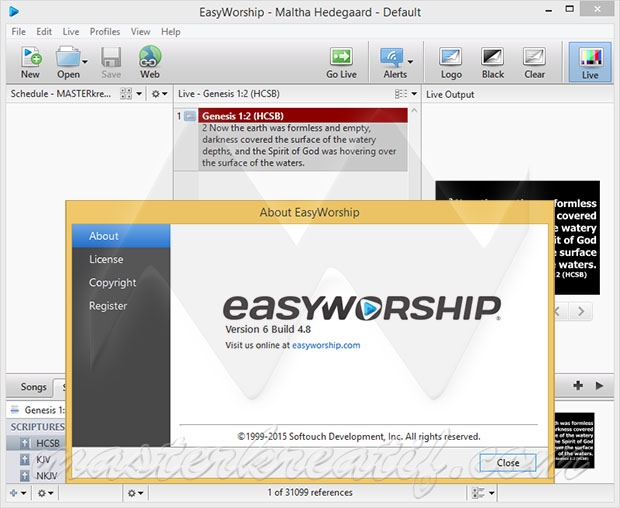Select the Songs resource tab
The image size is (620, 508).
pos(33,387)
